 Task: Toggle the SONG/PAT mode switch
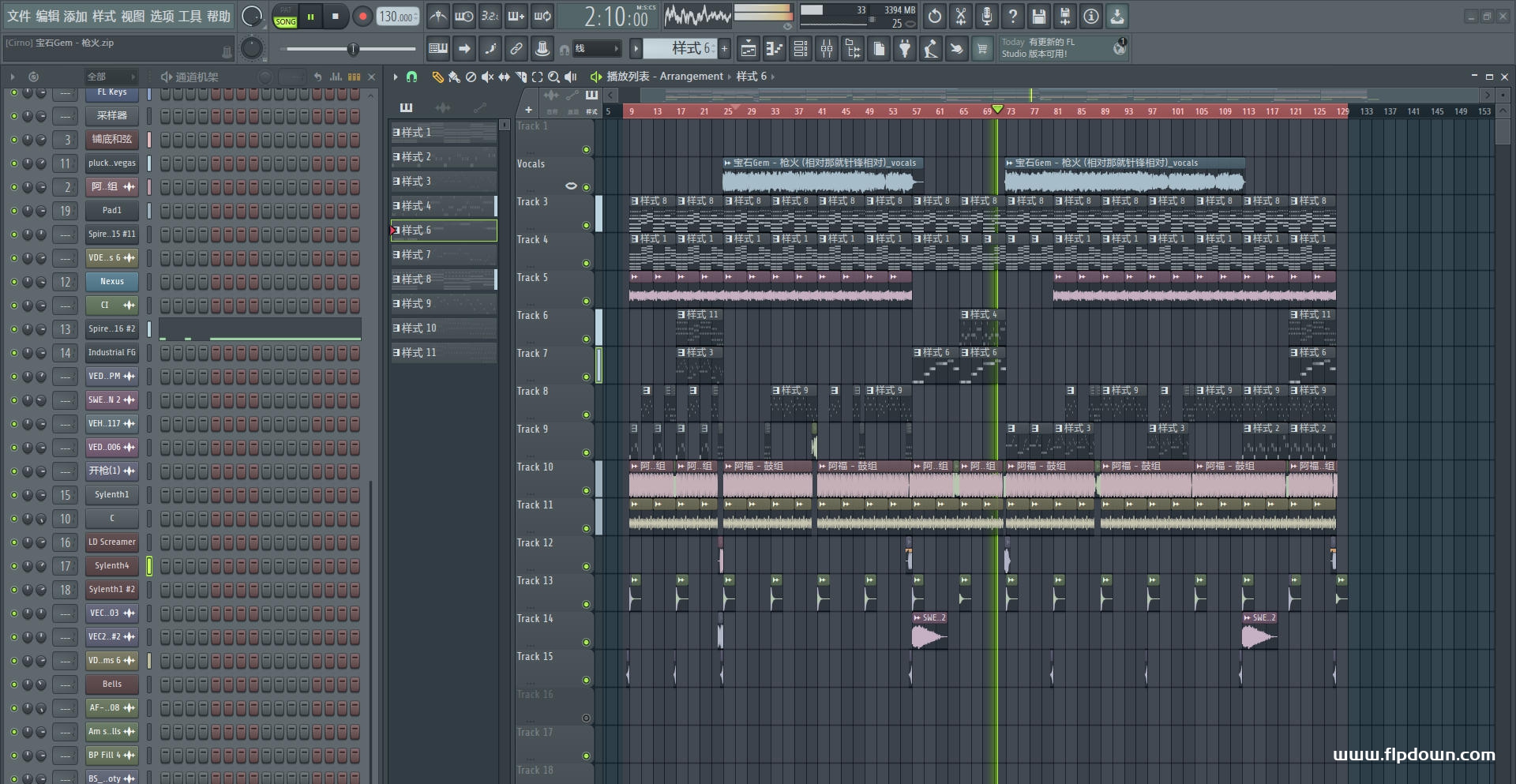(285, 17)
